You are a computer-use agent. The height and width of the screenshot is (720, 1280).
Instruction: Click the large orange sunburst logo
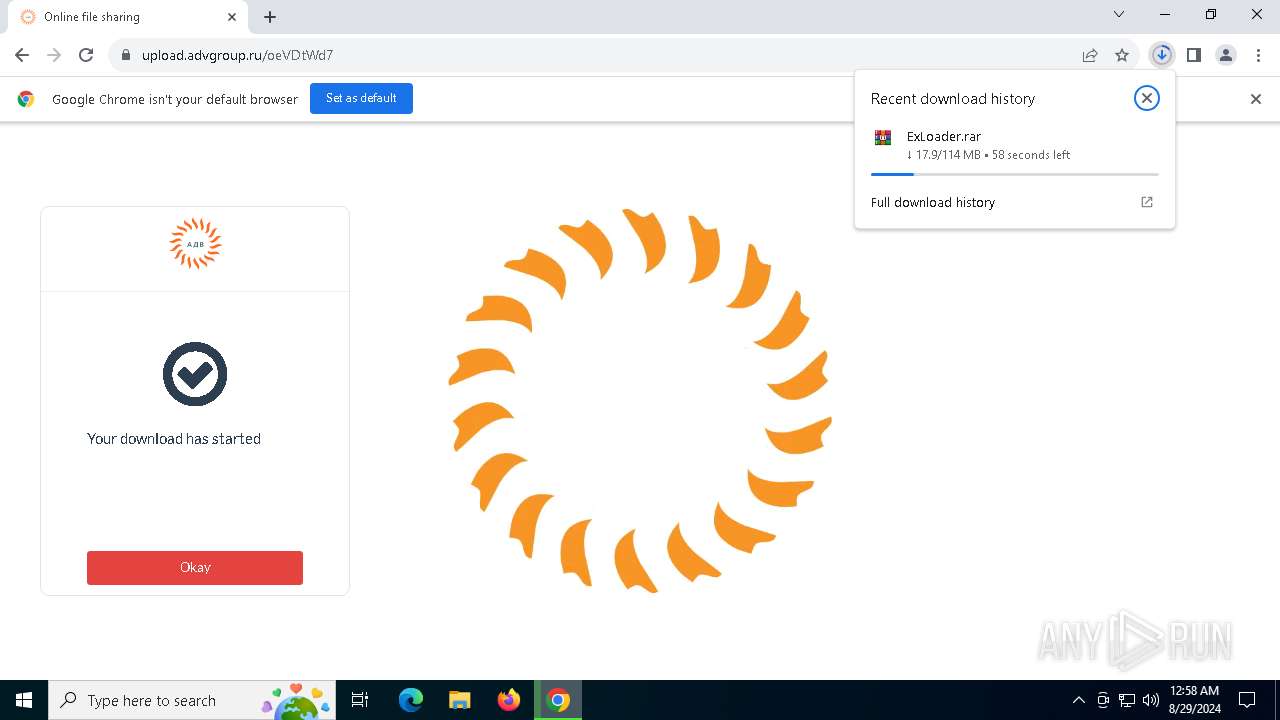point(640,401)
